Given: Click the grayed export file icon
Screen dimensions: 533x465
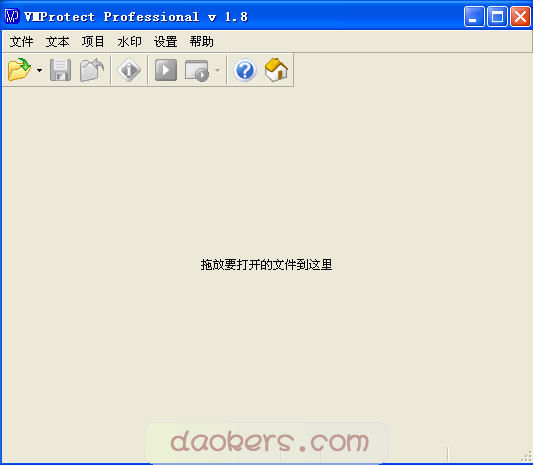Looking at the screenshot, I should point(92,70).
